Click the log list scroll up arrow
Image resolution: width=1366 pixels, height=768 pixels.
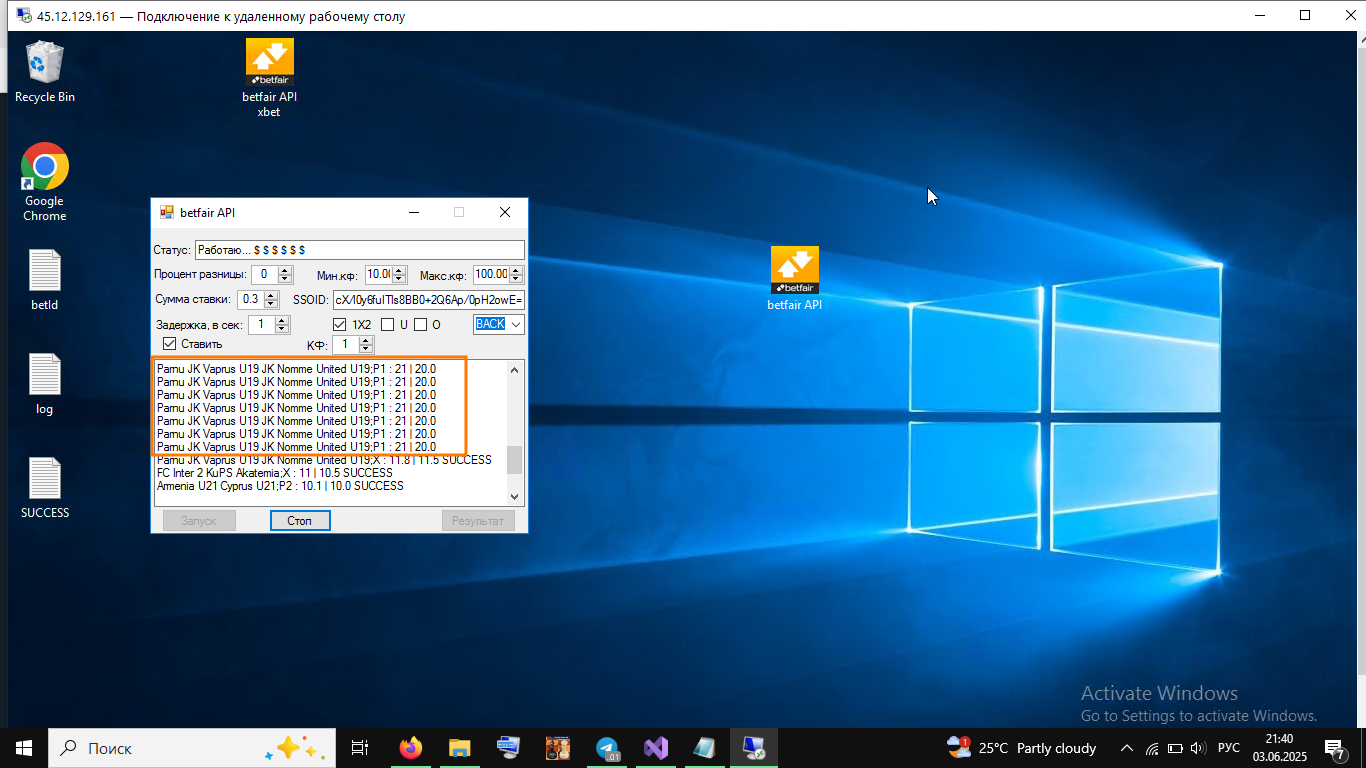click(515, 370)
